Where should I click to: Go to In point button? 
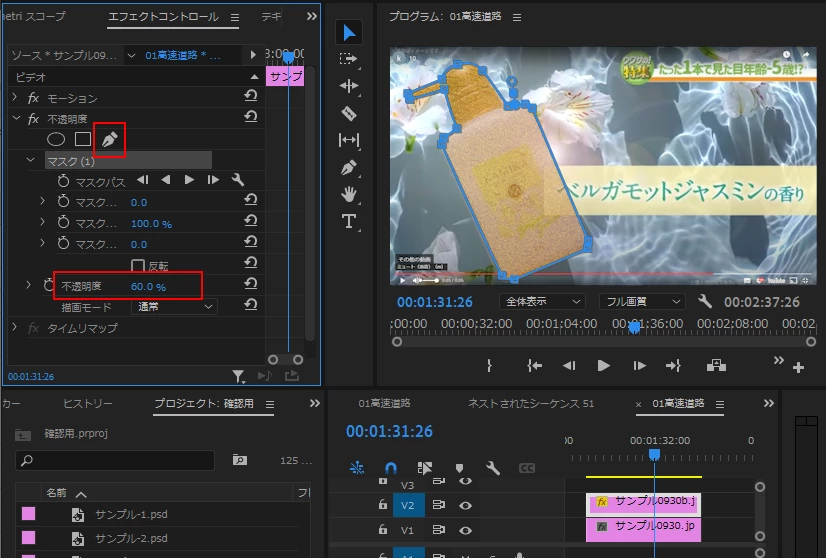tap(534, 366)
